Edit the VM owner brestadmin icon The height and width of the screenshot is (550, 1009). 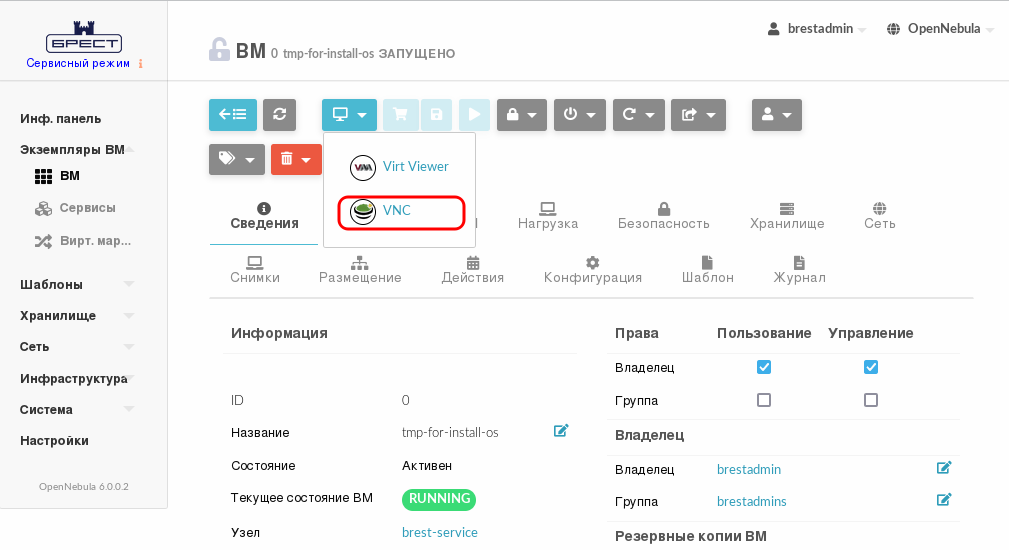[x=944, y=468]
